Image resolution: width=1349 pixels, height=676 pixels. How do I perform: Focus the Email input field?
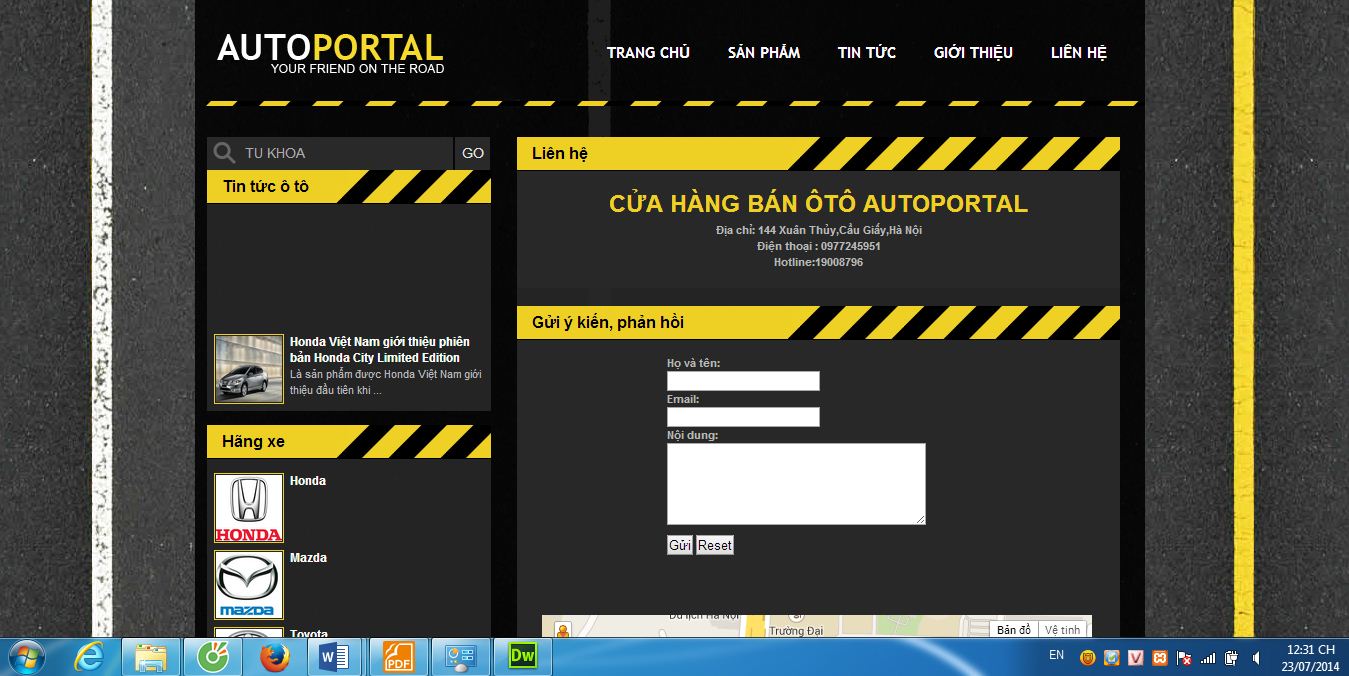click(743, 417)
